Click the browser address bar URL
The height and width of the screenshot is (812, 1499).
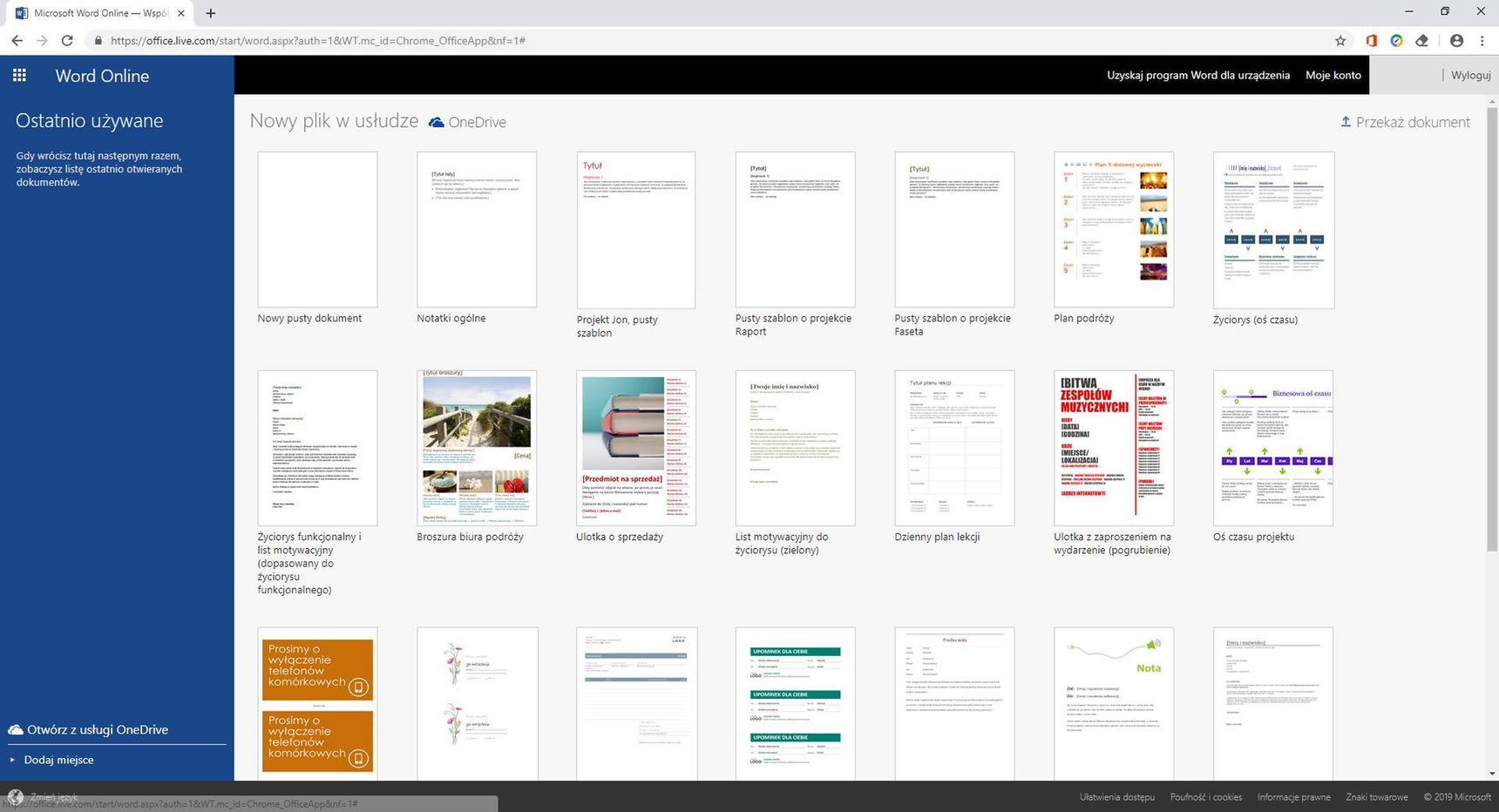[318, 41]
